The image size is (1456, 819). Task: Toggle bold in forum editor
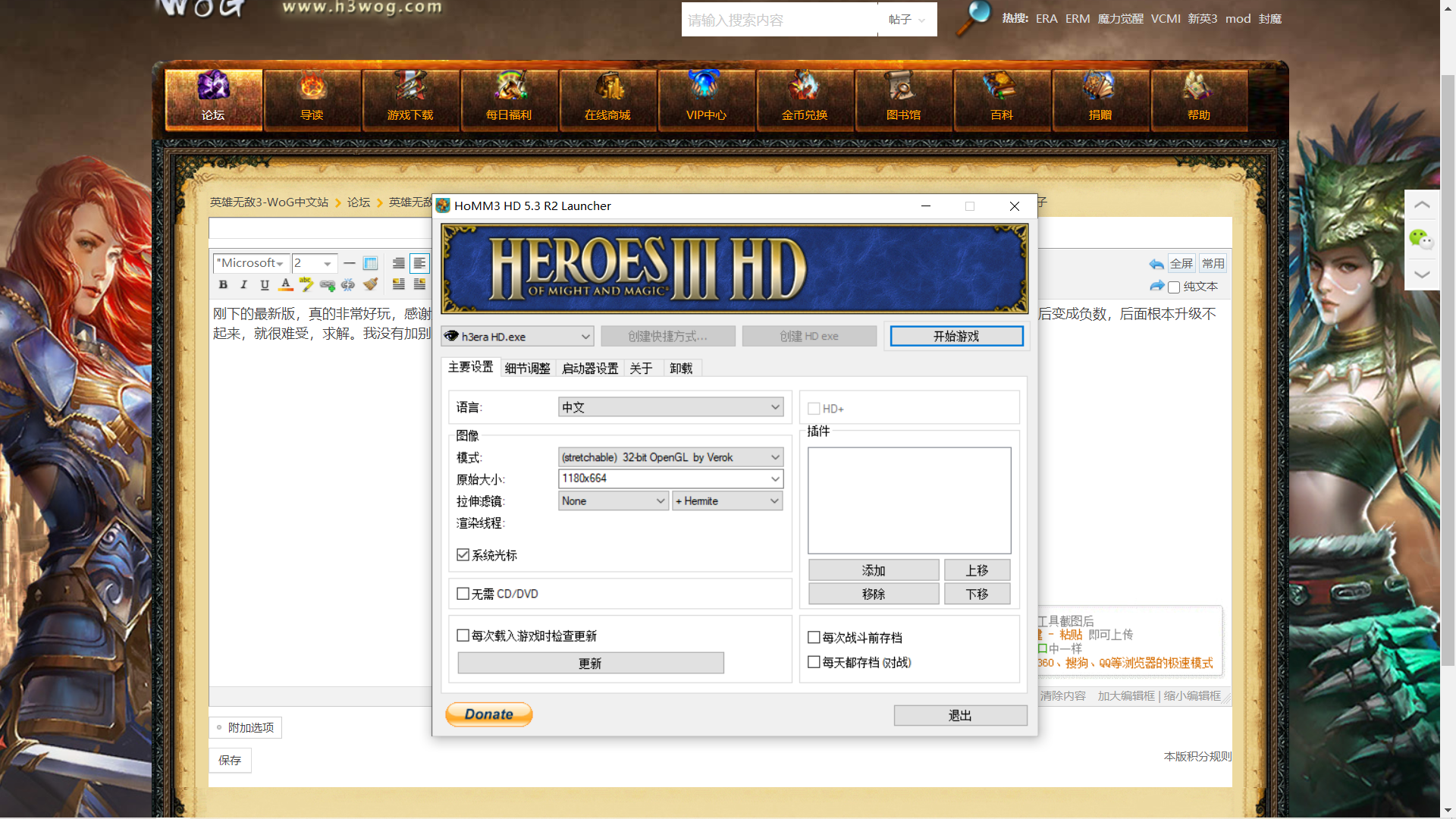(223, 284)
